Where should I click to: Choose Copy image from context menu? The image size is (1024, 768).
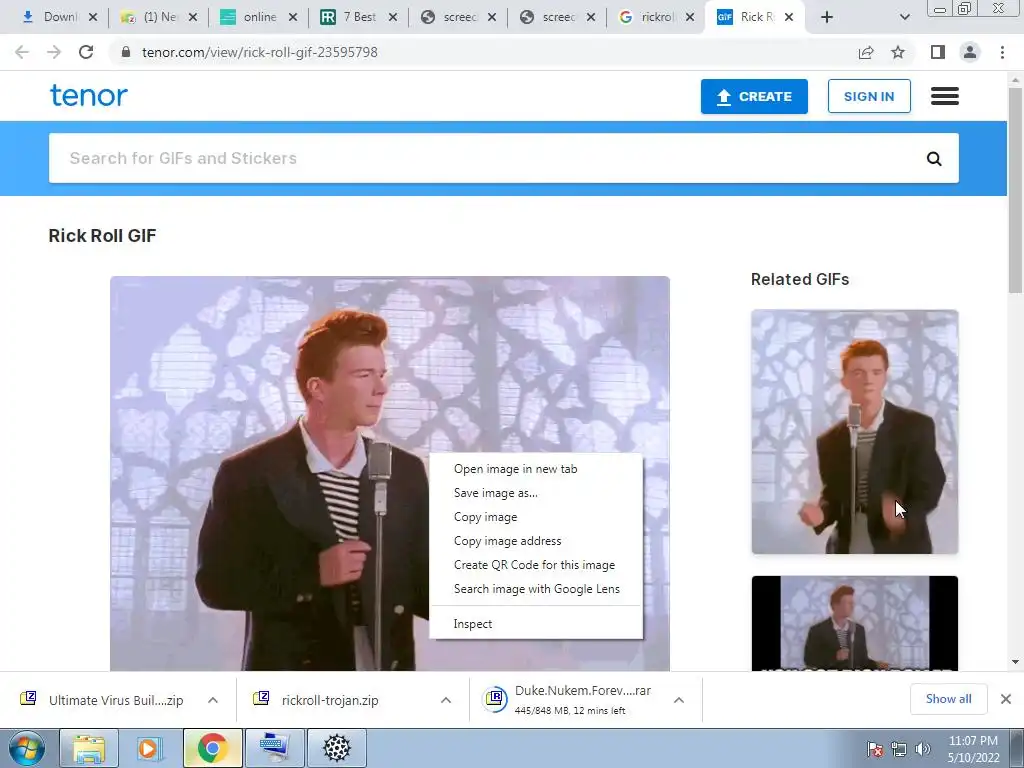click(x=536, y=517)
